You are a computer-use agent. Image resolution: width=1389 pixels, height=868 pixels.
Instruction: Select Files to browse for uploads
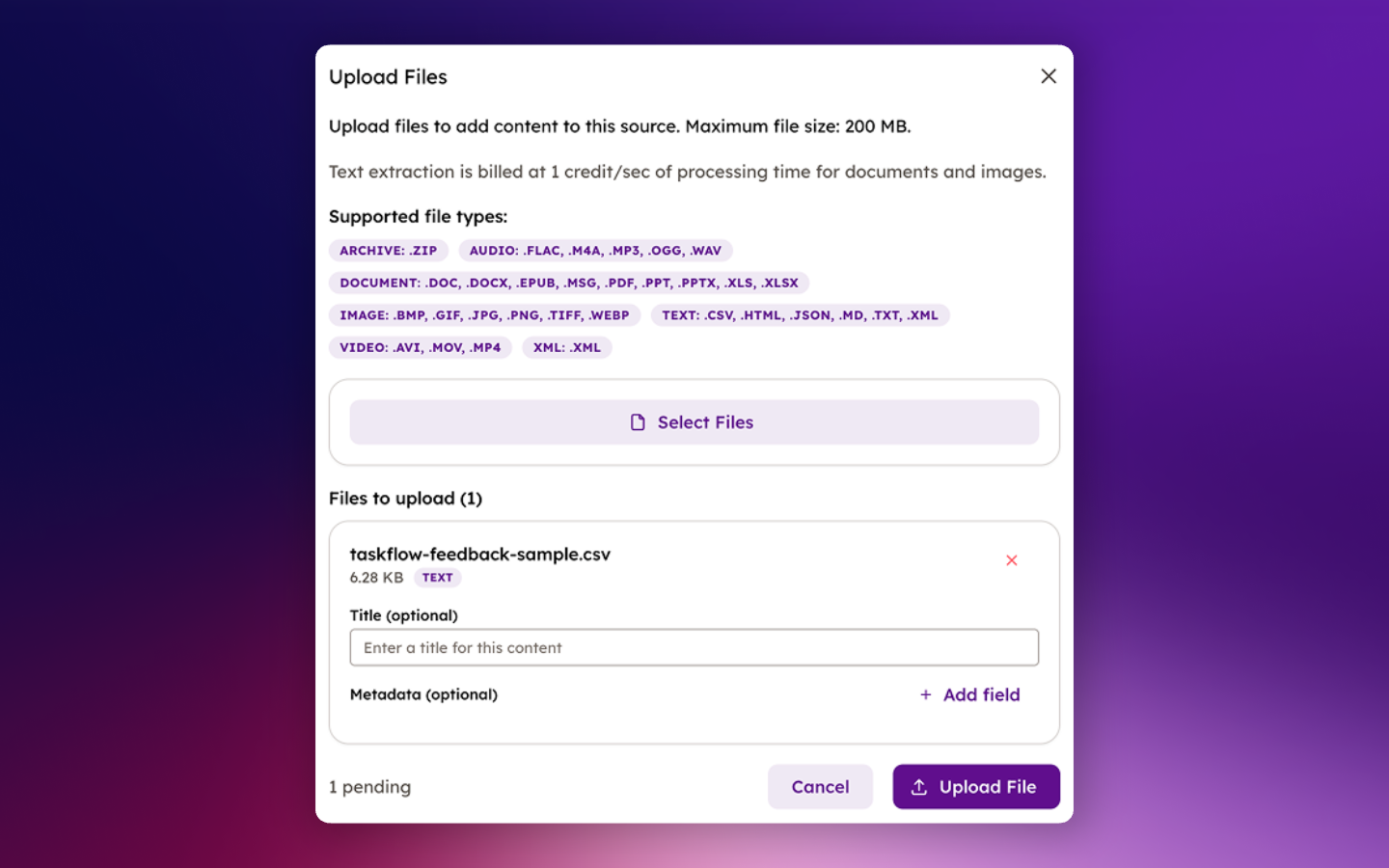[694, 421]
